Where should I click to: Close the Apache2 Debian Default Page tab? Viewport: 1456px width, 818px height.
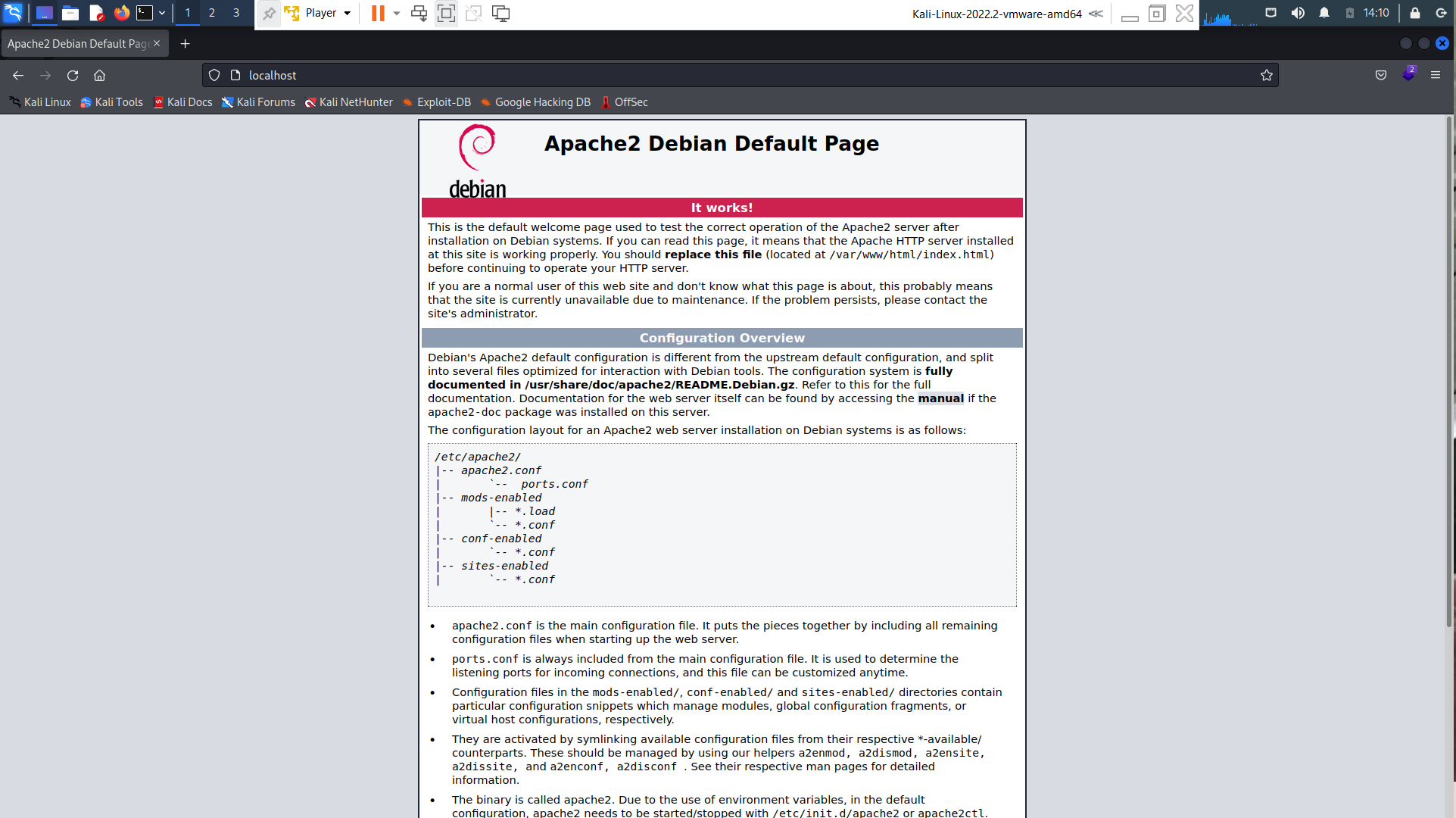(x=157, y=44)
